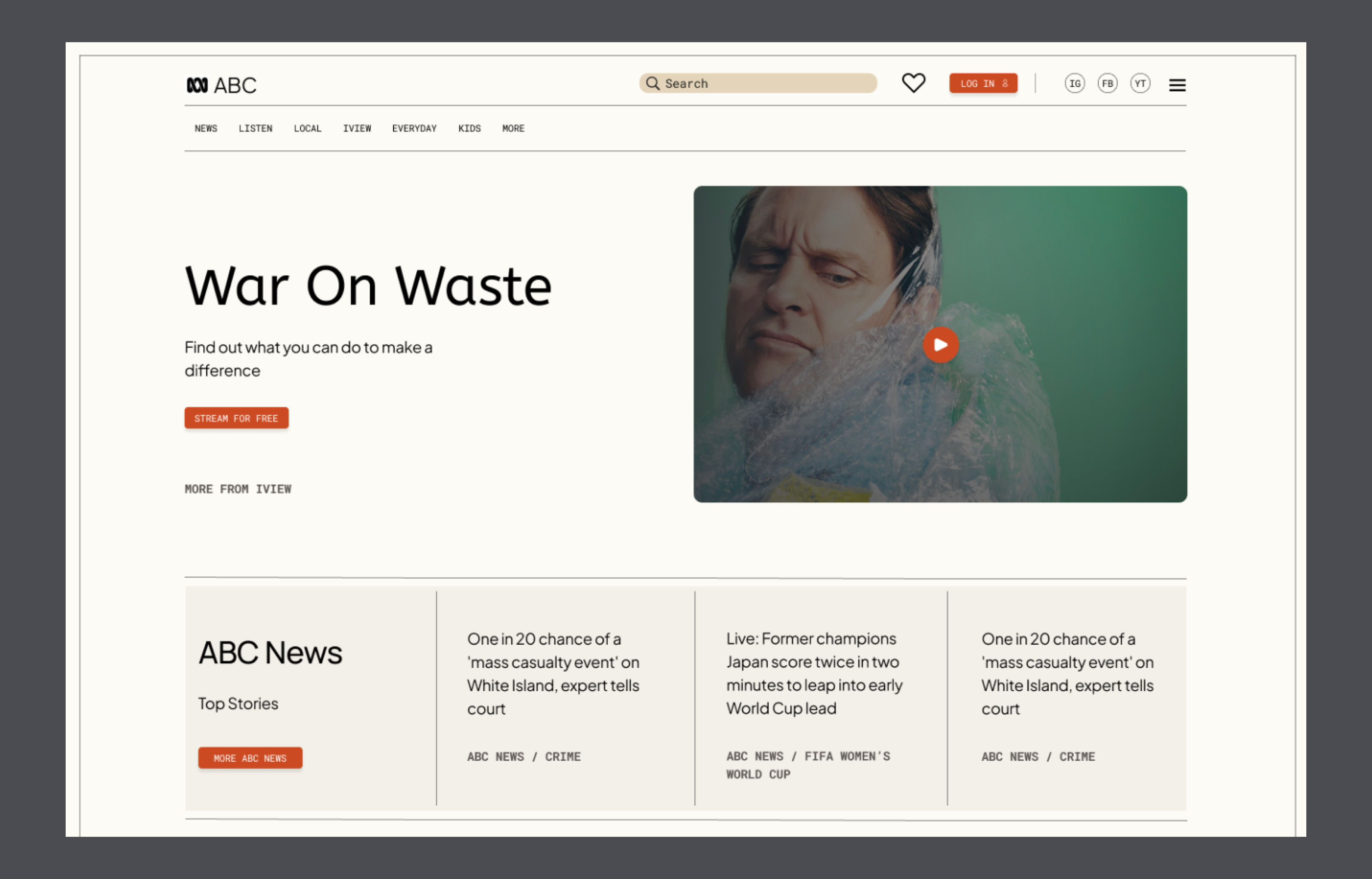
Task: Open the hamburger menu icon
Action: coord(1177,85)
